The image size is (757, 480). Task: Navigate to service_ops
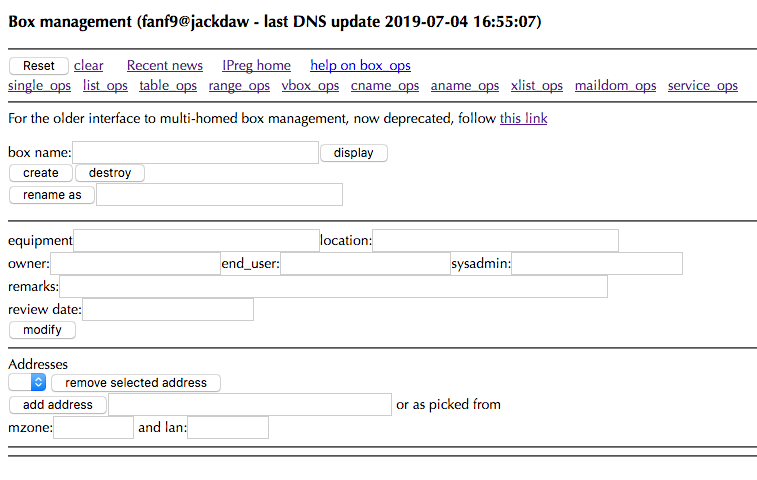coord(703,86)
